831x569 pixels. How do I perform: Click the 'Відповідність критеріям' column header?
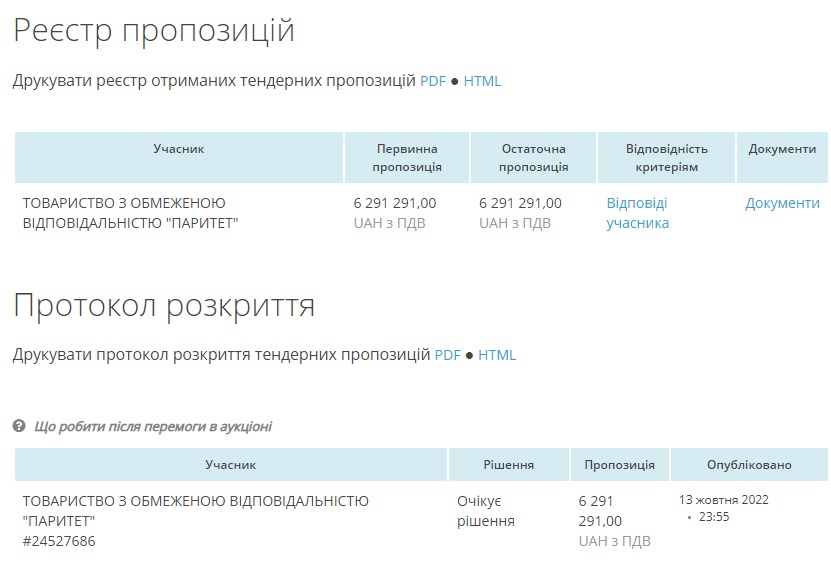point(667,158)
